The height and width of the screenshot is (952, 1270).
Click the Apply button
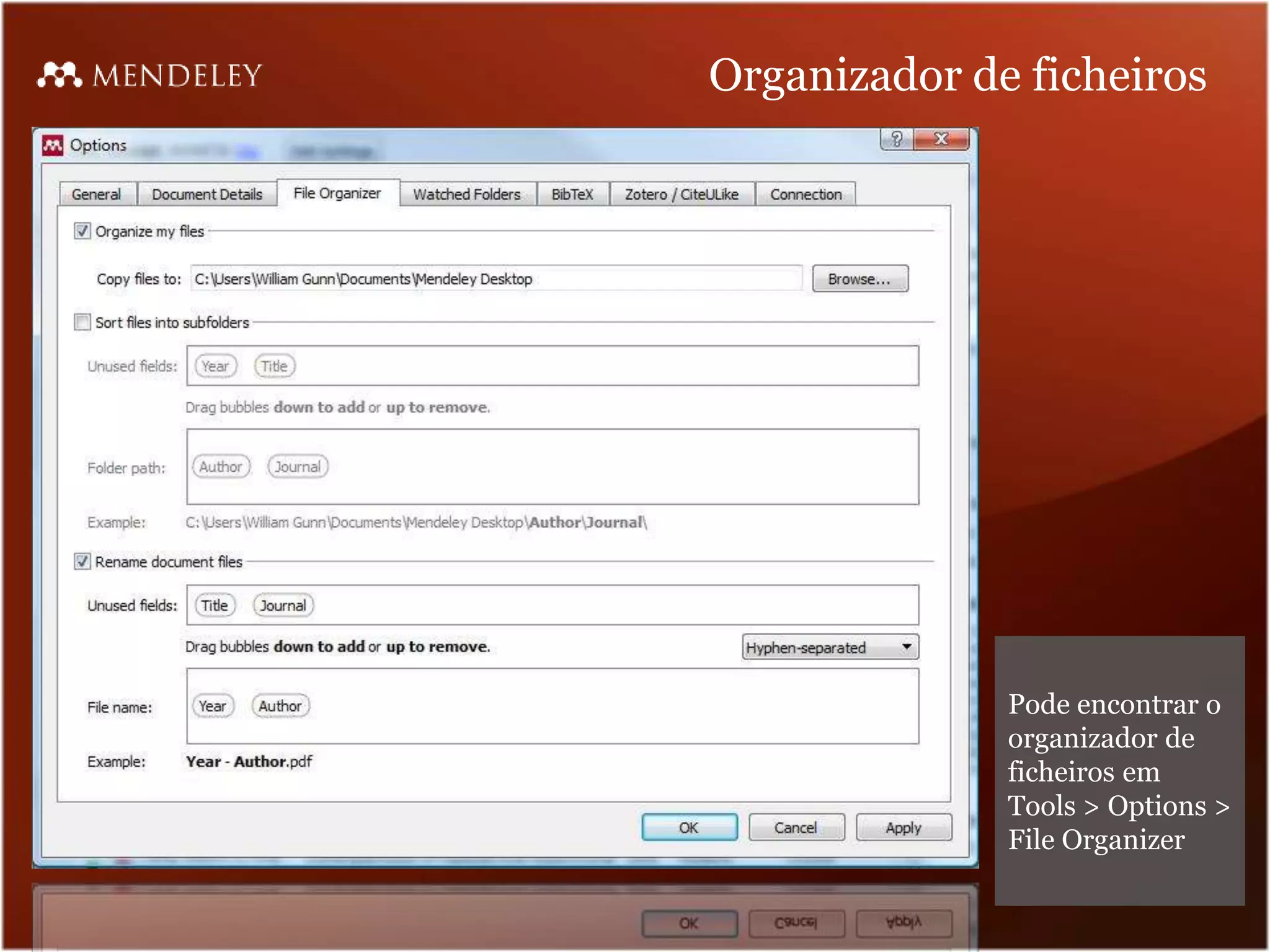[x=904, y=827]
